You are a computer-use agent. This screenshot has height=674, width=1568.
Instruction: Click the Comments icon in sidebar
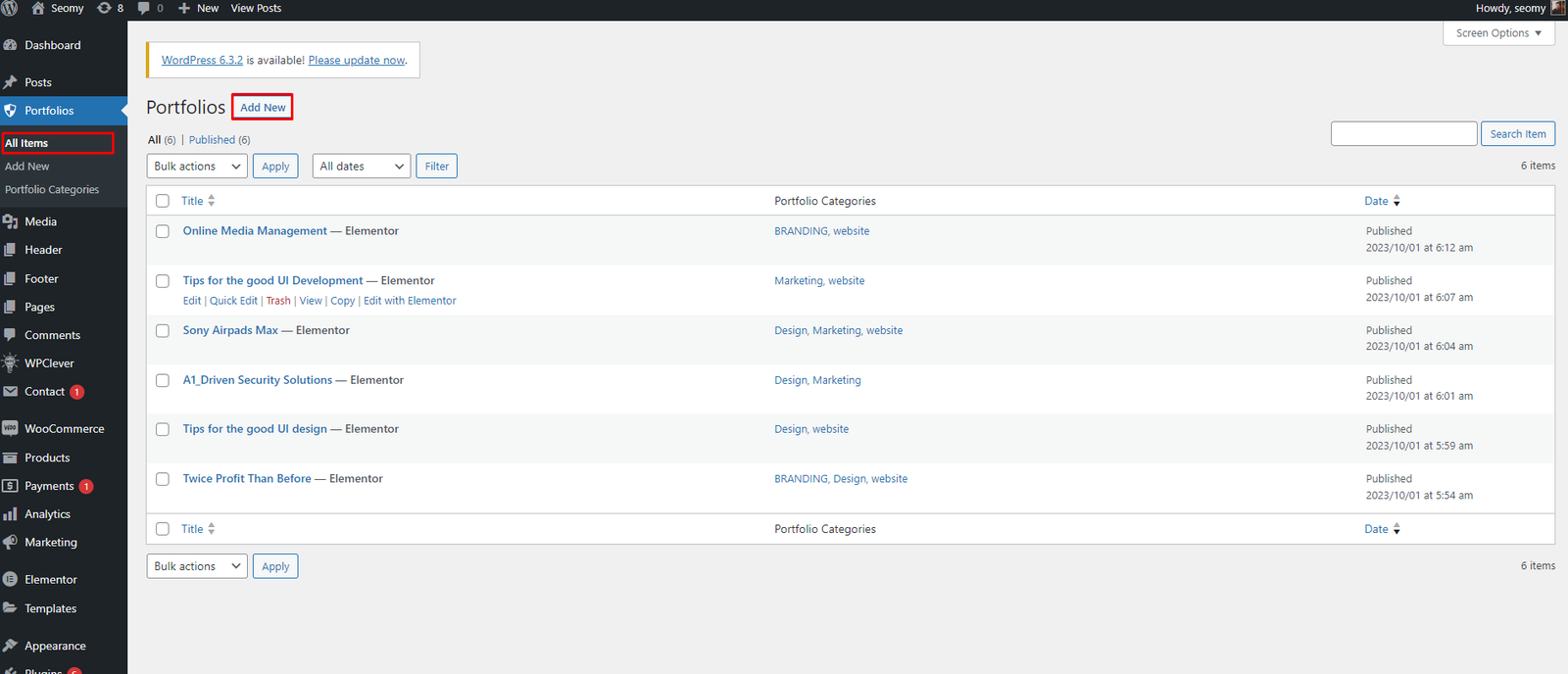coord(11,335)
